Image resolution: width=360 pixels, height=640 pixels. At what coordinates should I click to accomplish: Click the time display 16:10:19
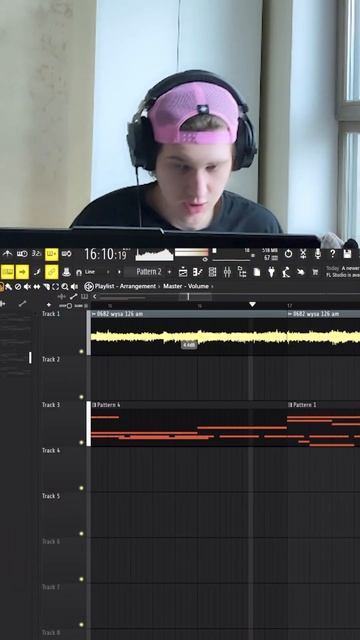[105, 254]
